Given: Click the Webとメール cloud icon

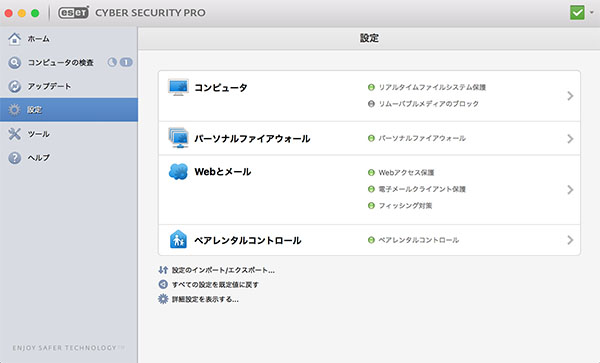Looking at the screenshot, I should (178, 172).
